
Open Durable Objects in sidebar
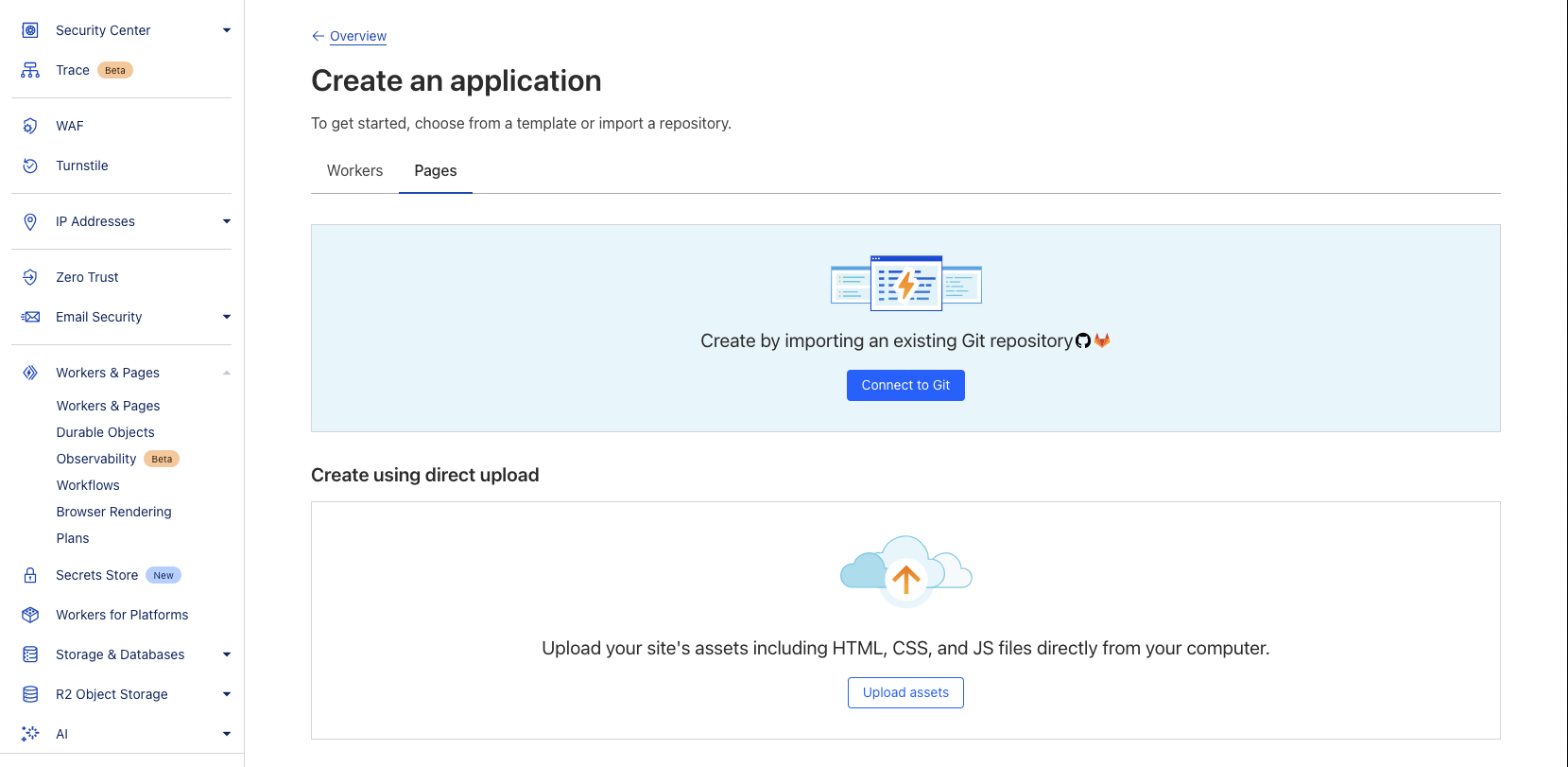[x=105, y=432]
